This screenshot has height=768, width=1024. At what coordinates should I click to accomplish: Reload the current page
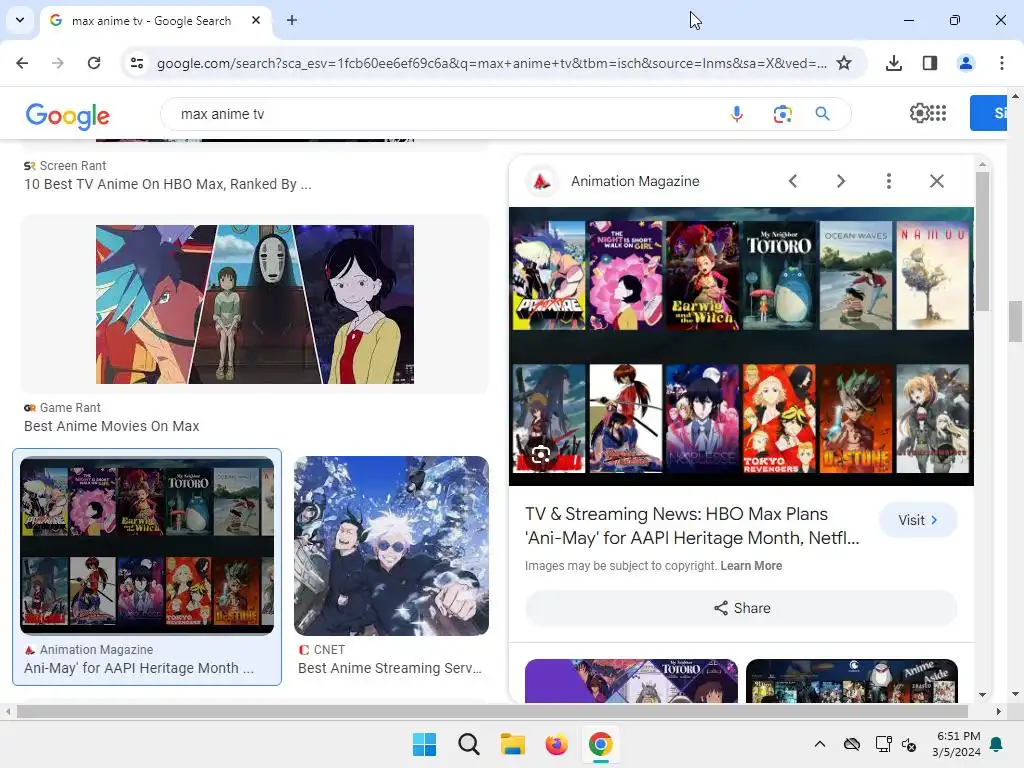[94, 63]
